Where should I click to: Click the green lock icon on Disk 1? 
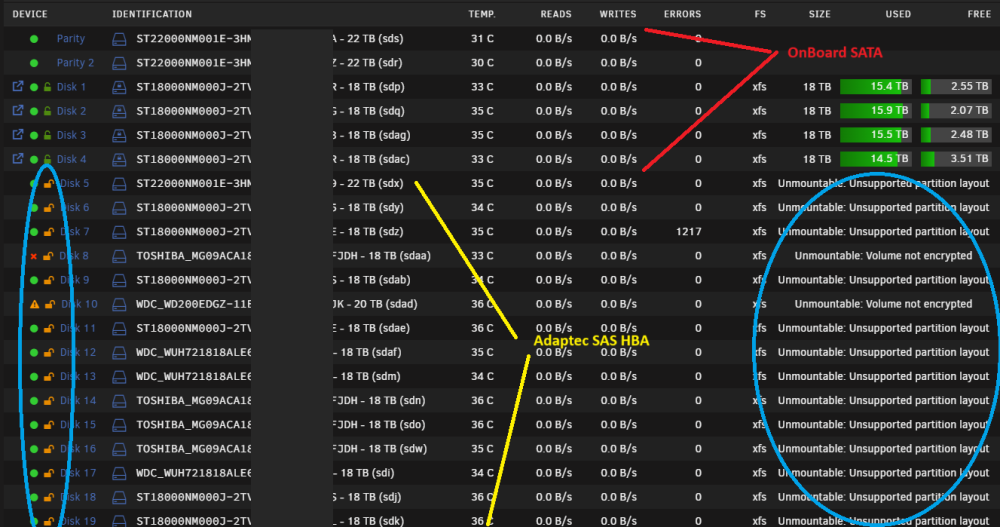coord(47,87)
